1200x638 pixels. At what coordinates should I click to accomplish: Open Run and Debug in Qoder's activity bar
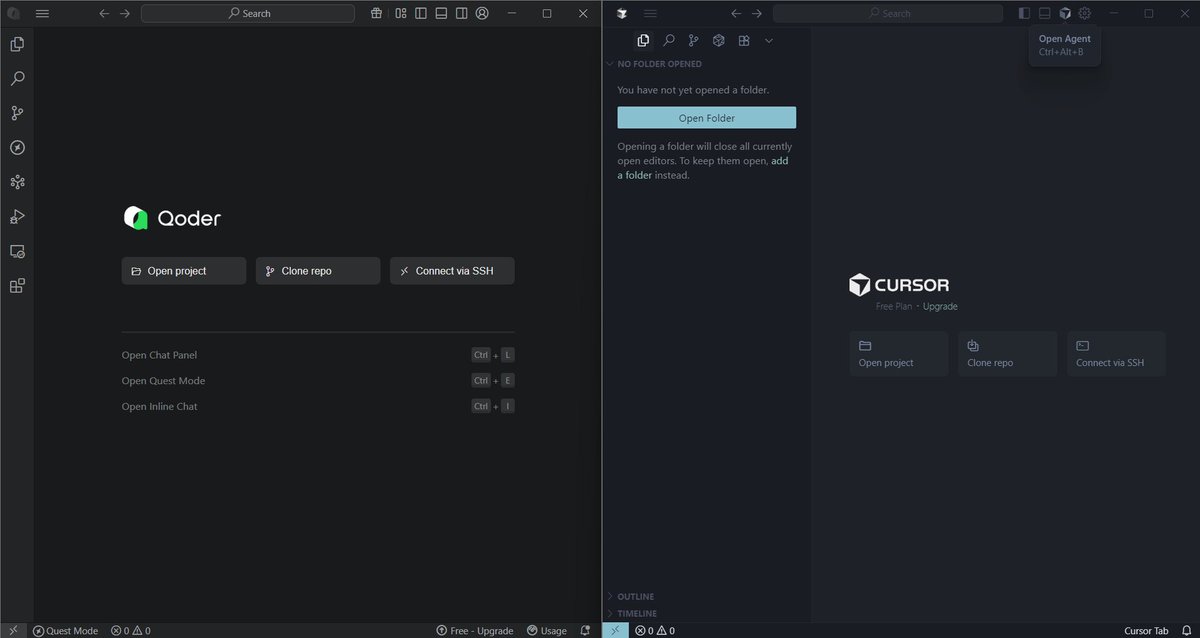pos(17,217)
